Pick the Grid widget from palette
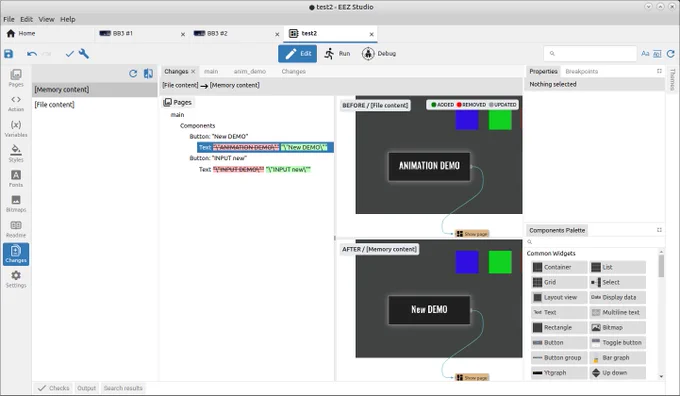Viewport: 680px width, 396px height. click(x=559, y=282)
